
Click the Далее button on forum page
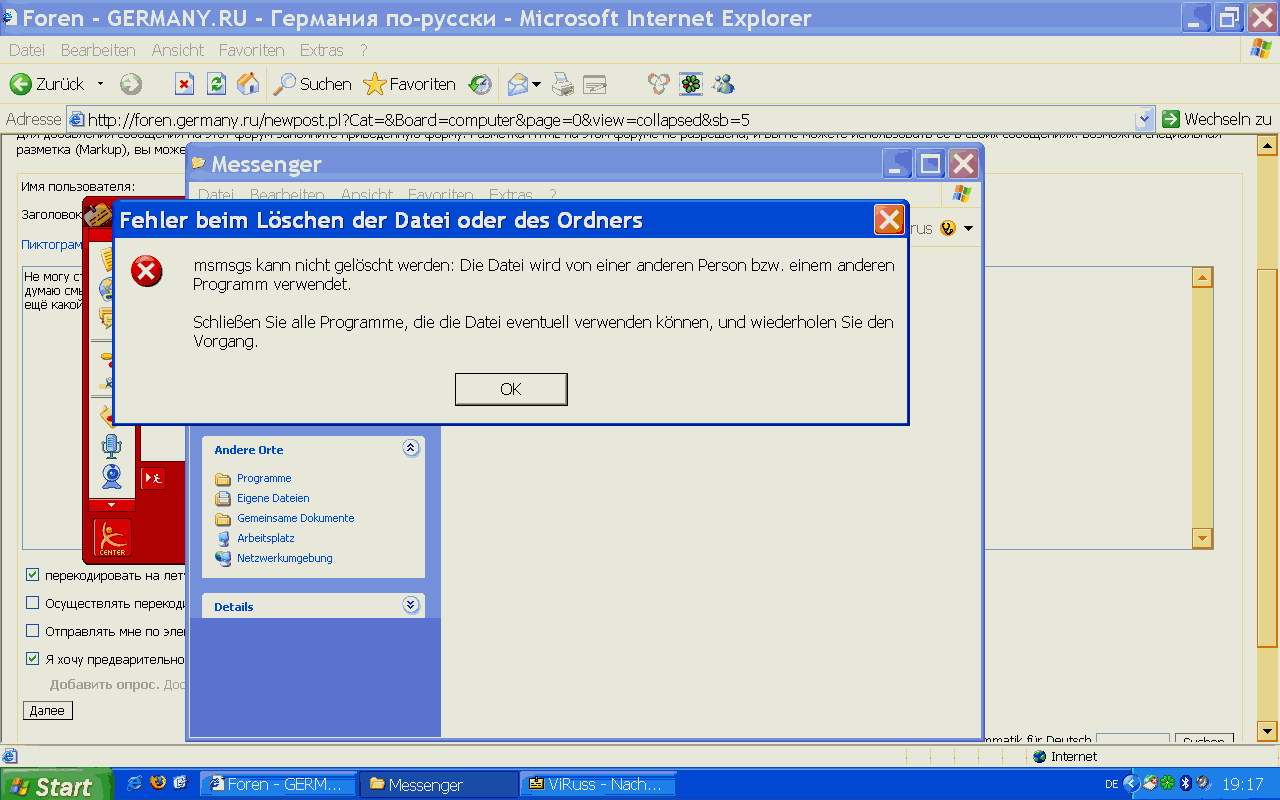(47, 711)
